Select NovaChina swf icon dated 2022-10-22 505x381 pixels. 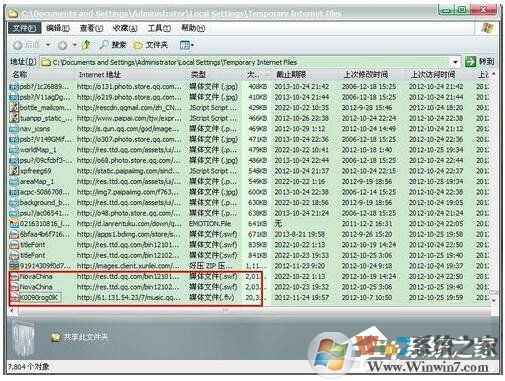[14, 276]
